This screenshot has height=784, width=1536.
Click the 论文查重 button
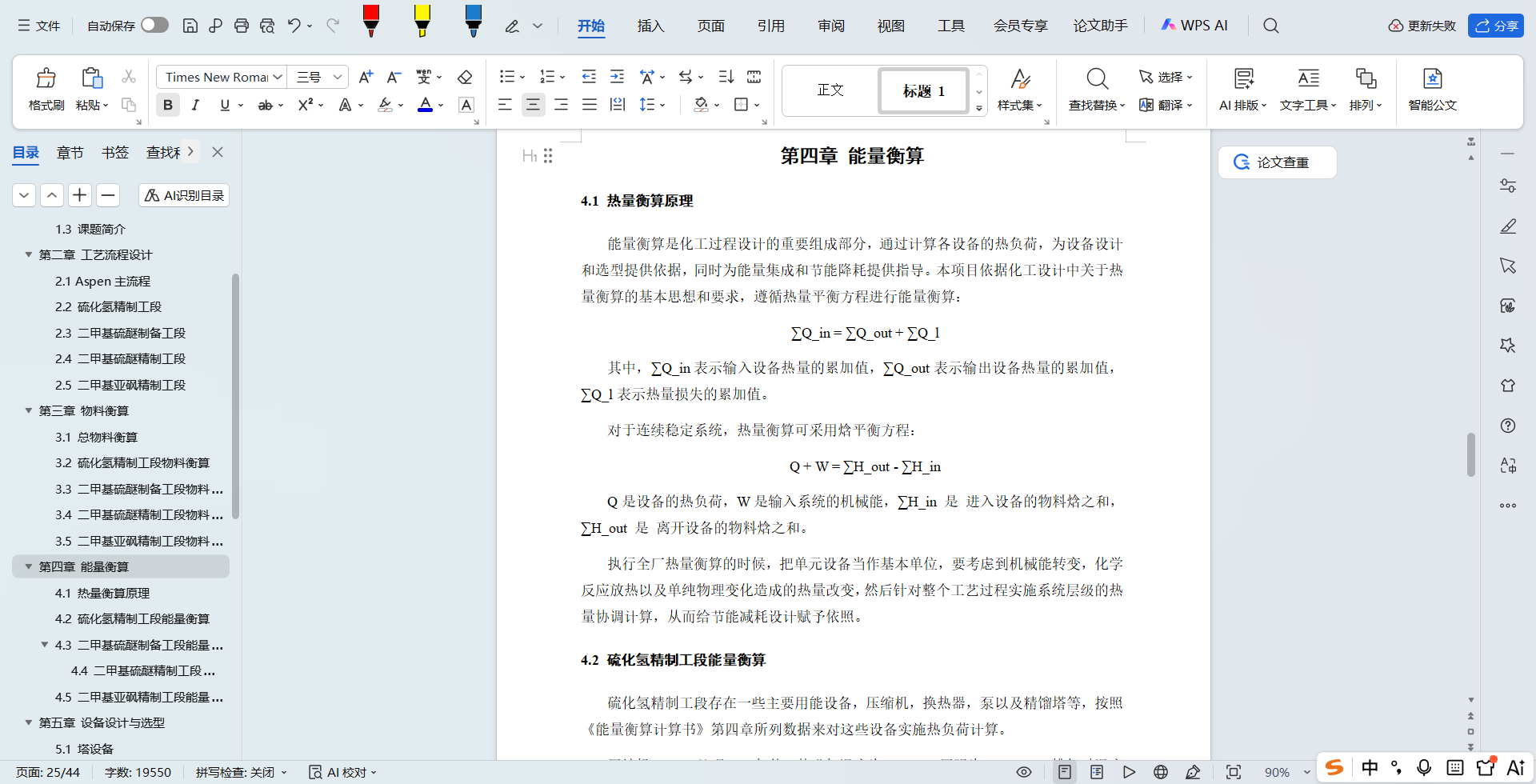(x=1278, y=162)
